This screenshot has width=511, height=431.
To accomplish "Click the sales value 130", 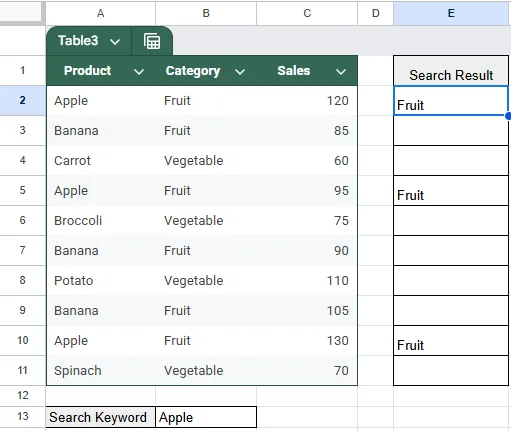I will [x=337, y=341].
